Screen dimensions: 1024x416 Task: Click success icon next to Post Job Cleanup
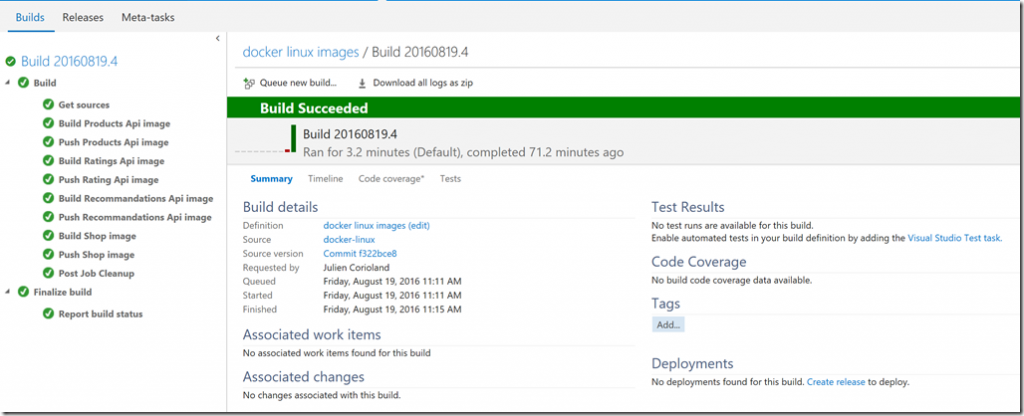(48, 273)
